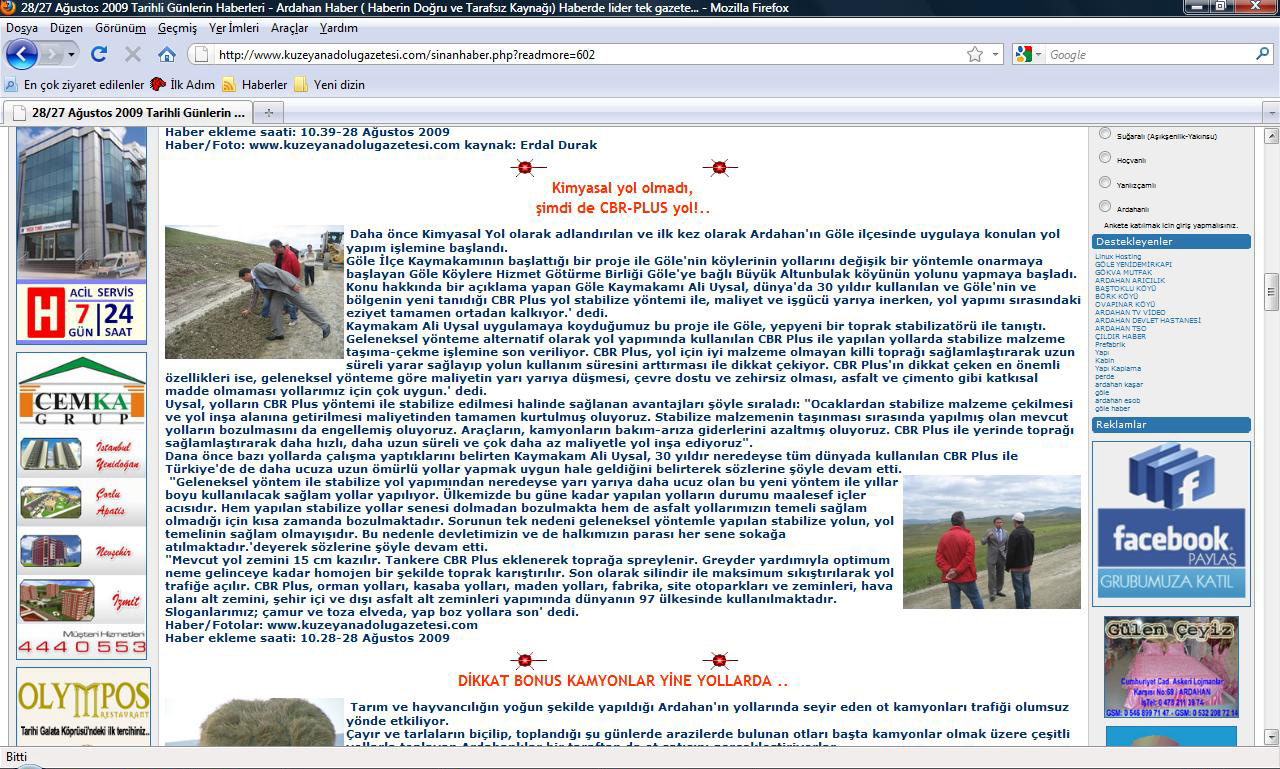1280x769 pixels.
Task: Open the Geçmiş menu
Action: [x=178, y=28]
